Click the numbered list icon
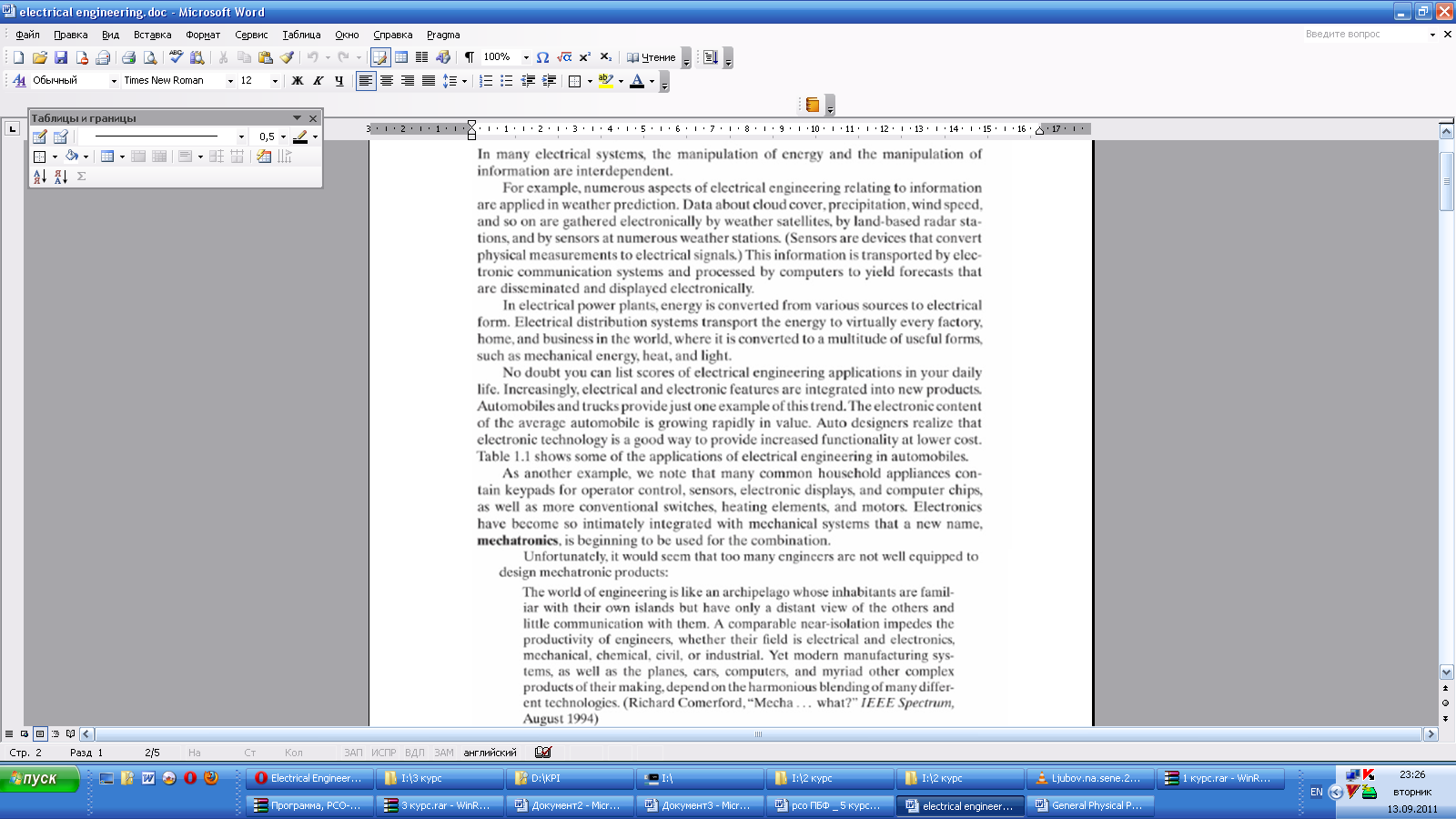 (x=486, y=81)
